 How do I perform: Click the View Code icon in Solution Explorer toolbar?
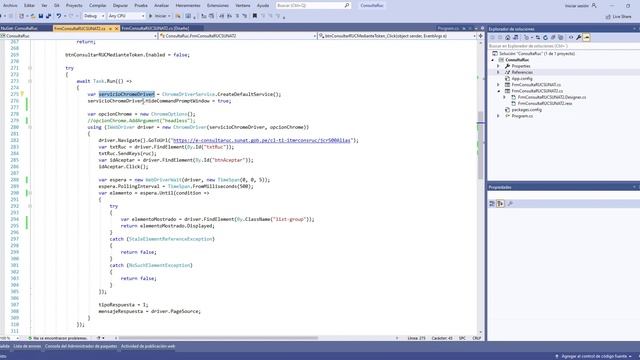pos(571,37)
